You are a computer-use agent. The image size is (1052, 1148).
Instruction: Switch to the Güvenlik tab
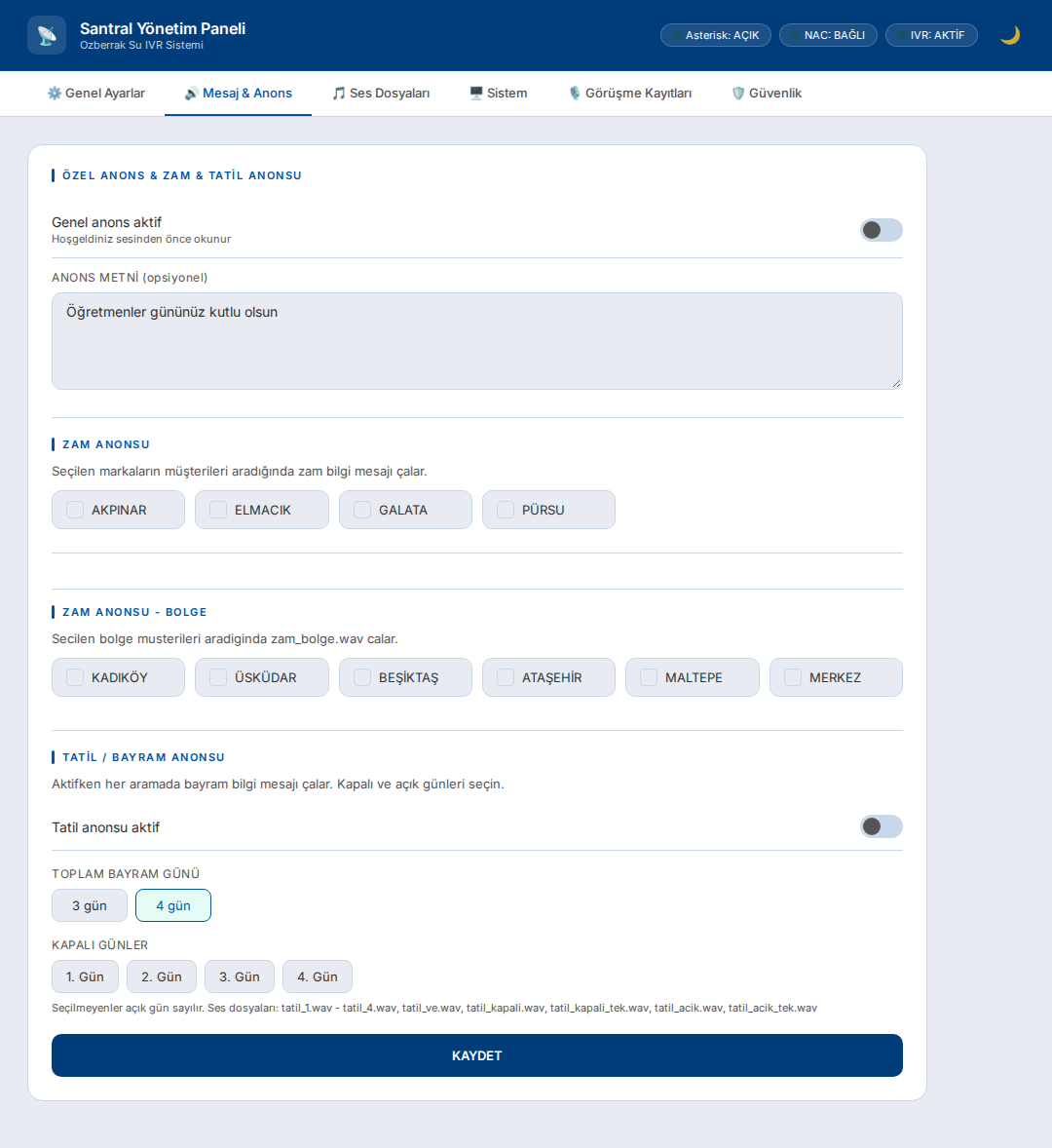coord(767,93)
